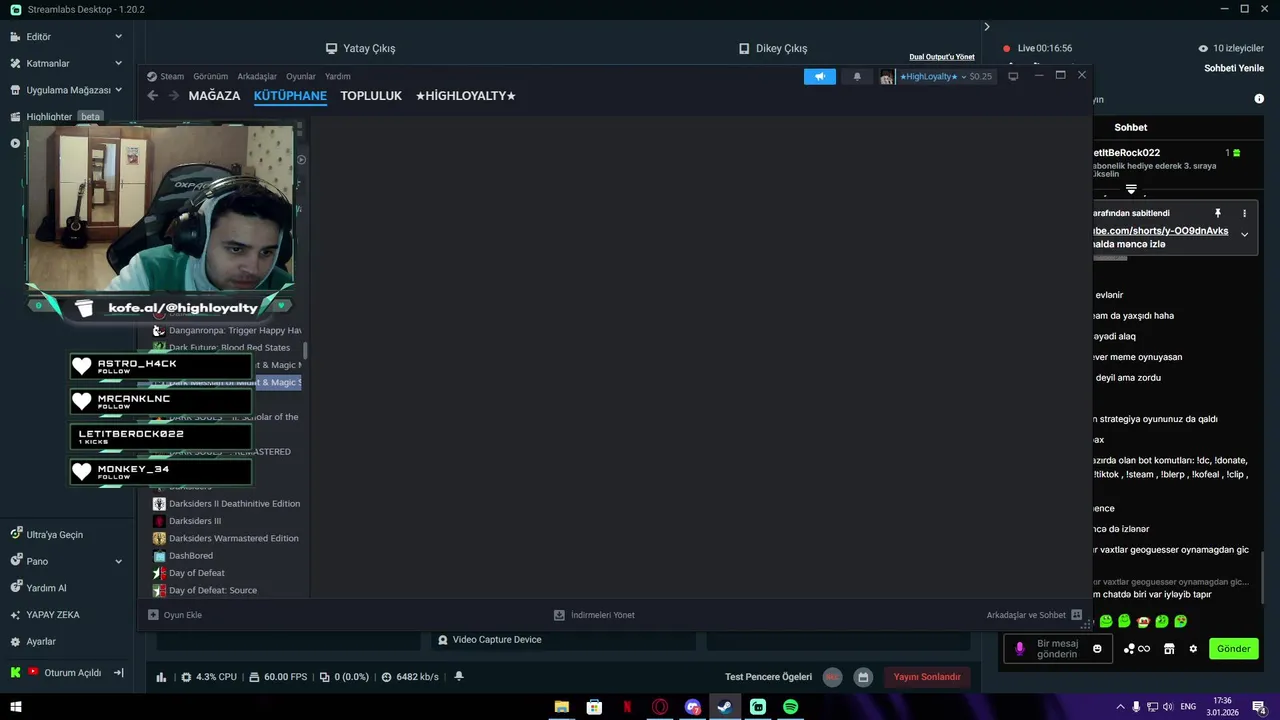Click Ultra'ya Geçin in sidebar
Image resolution: width=1280 pixels, height=720 pixels.
coord(47,535)
